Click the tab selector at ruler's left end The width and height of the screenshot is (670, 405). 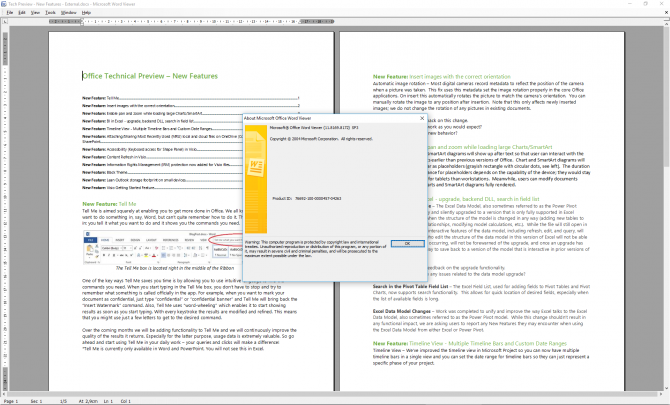pos(5,21)
